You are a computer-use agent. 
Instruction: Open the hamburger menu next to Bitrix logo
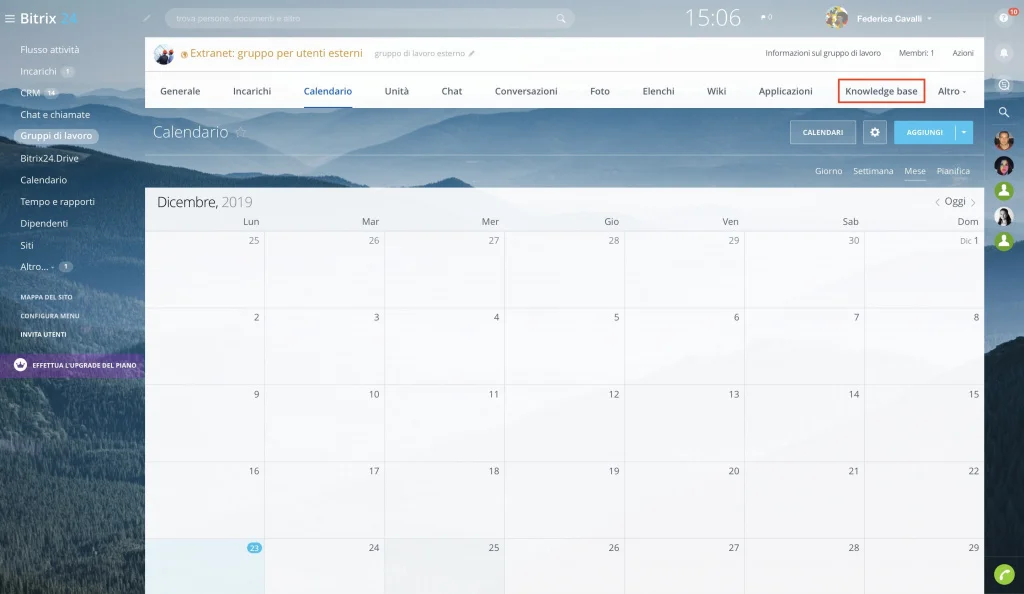(x=10, y=18)
